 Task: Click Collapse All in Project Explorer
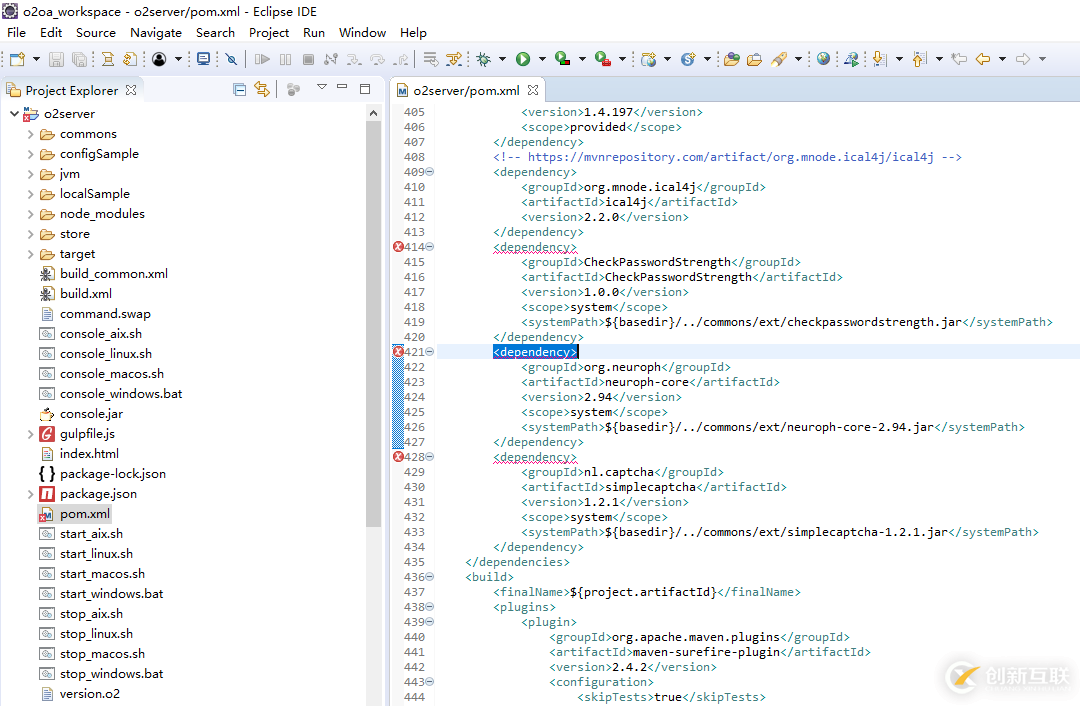239,90
